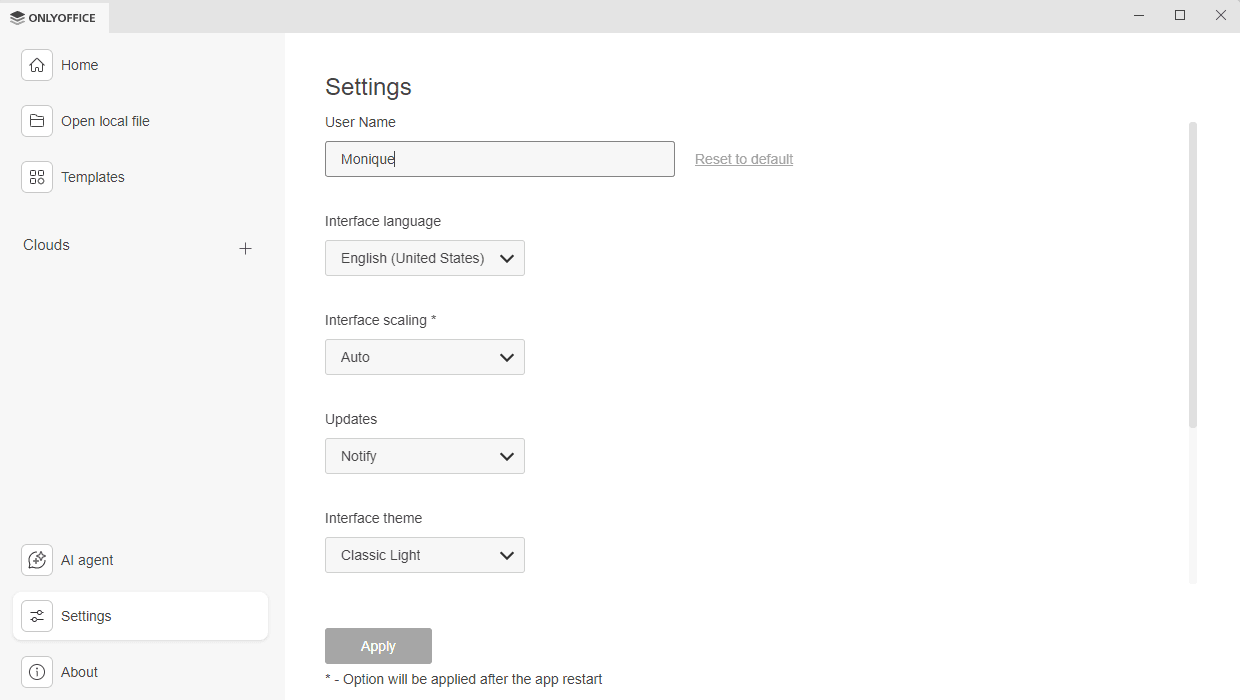Image resolution: width=1240 pixels, height=700 pixels.
Task: Open the Interface theme dropdown
Action: (424, 555)
